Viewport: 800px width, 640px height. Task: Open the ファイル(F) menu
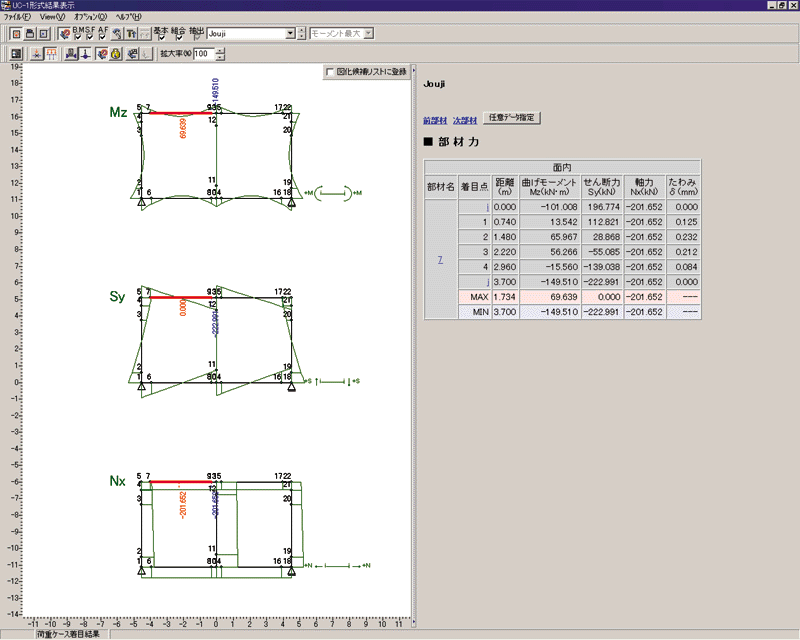[17, 18]
